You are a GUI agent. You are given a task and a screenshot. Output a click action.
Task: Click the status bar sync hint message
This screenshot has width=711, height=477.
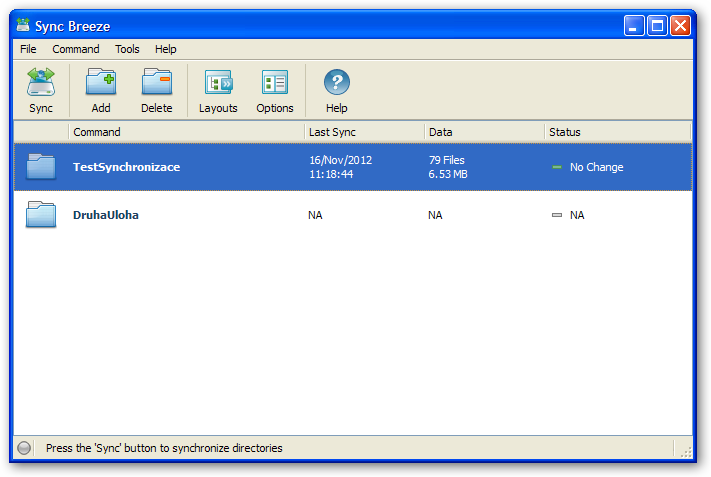tap(164, 448)
